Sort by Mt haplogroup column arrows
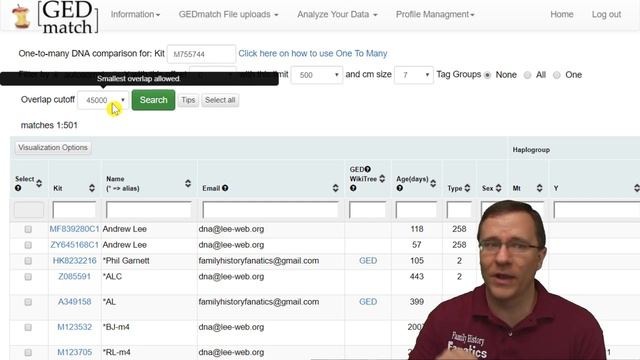 (x=540, y=188)
